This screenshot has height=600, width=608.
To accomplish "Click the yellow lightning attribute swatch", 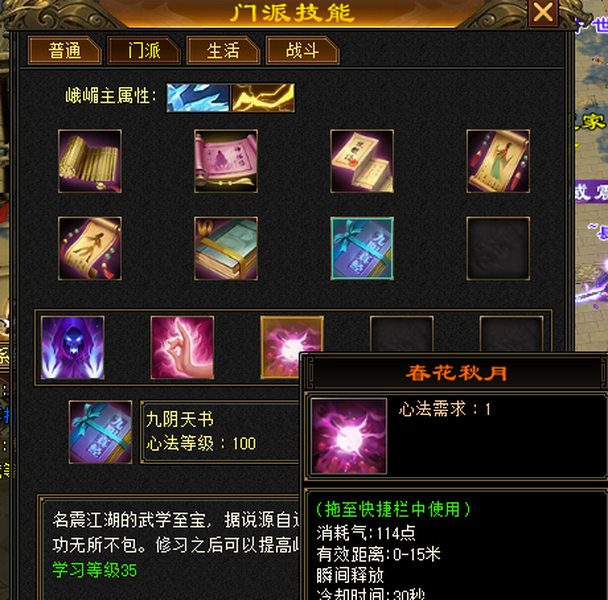I will pyautogui.click(x=263, y=98).
